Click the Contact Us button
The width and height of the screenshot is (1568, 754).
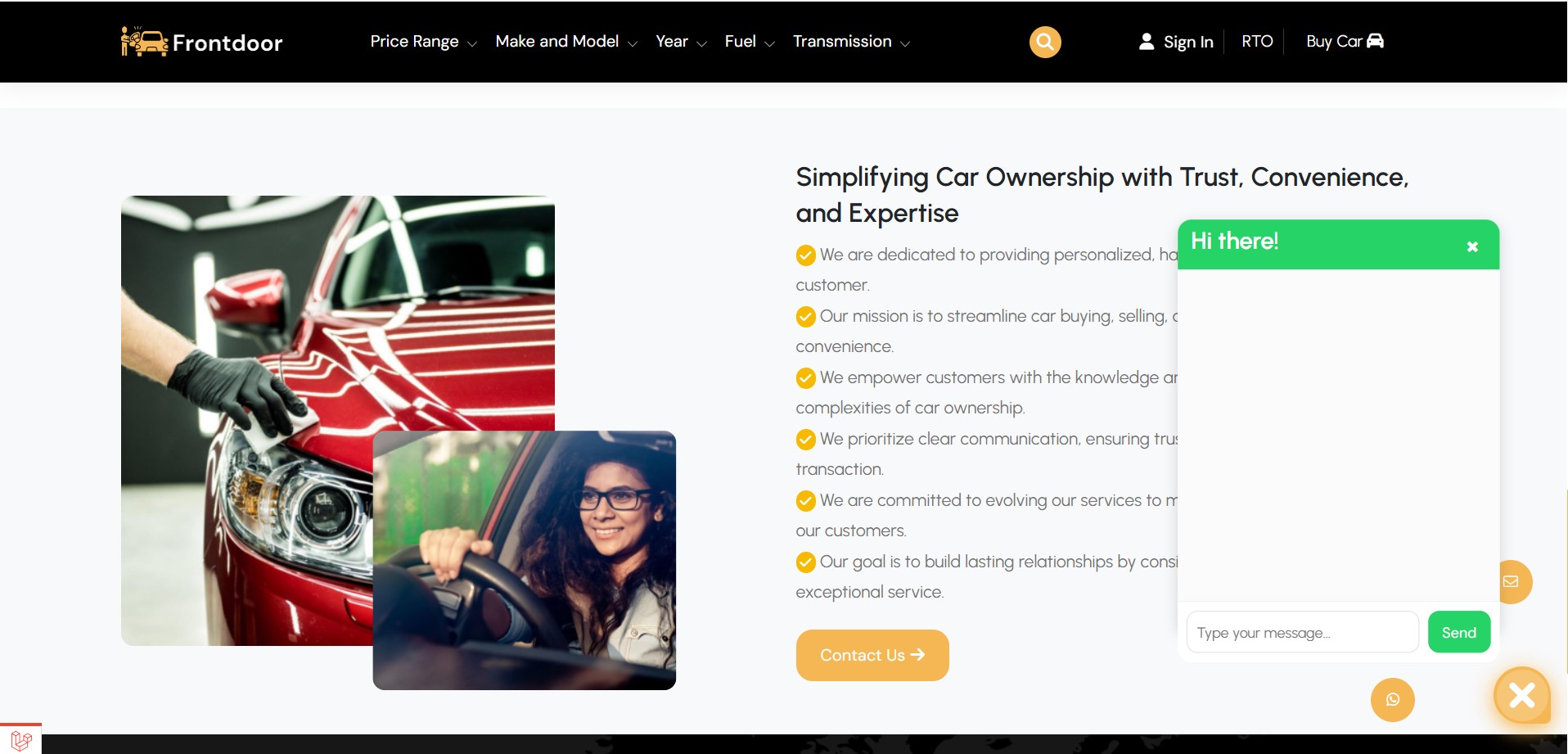pos(872,655)
